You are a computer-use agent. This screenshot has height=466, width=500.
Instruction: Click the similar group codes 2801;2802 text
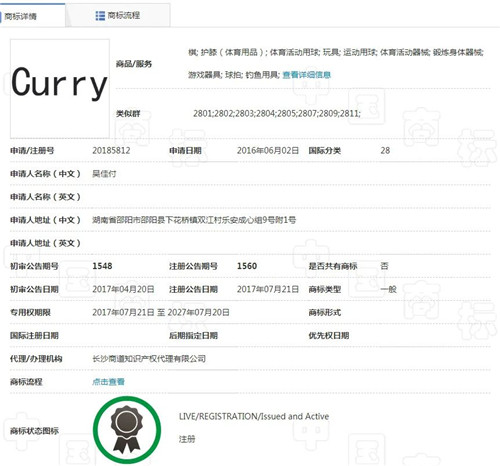(277, 113)
